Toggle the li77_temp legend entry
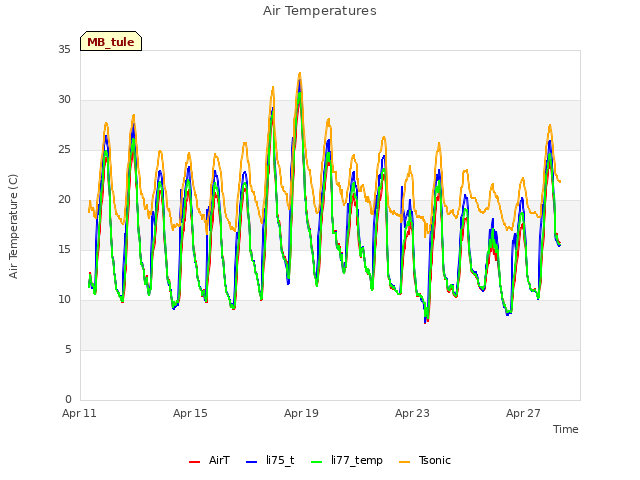The height and width of the screenshot is (480, 640). 347,460
